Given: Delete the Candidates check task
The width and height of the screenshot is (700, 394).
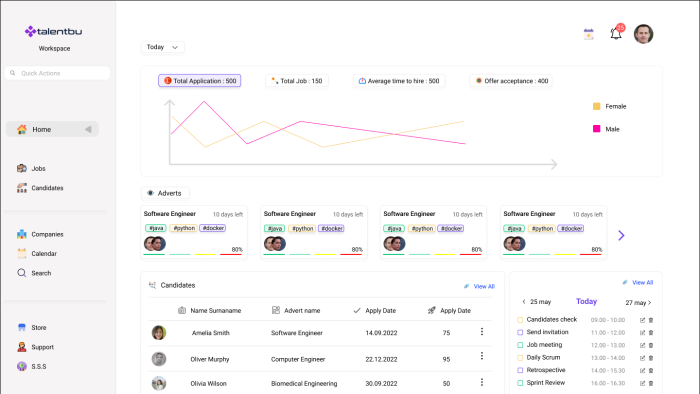Looking at the screenshot, I should pos(651,320).
